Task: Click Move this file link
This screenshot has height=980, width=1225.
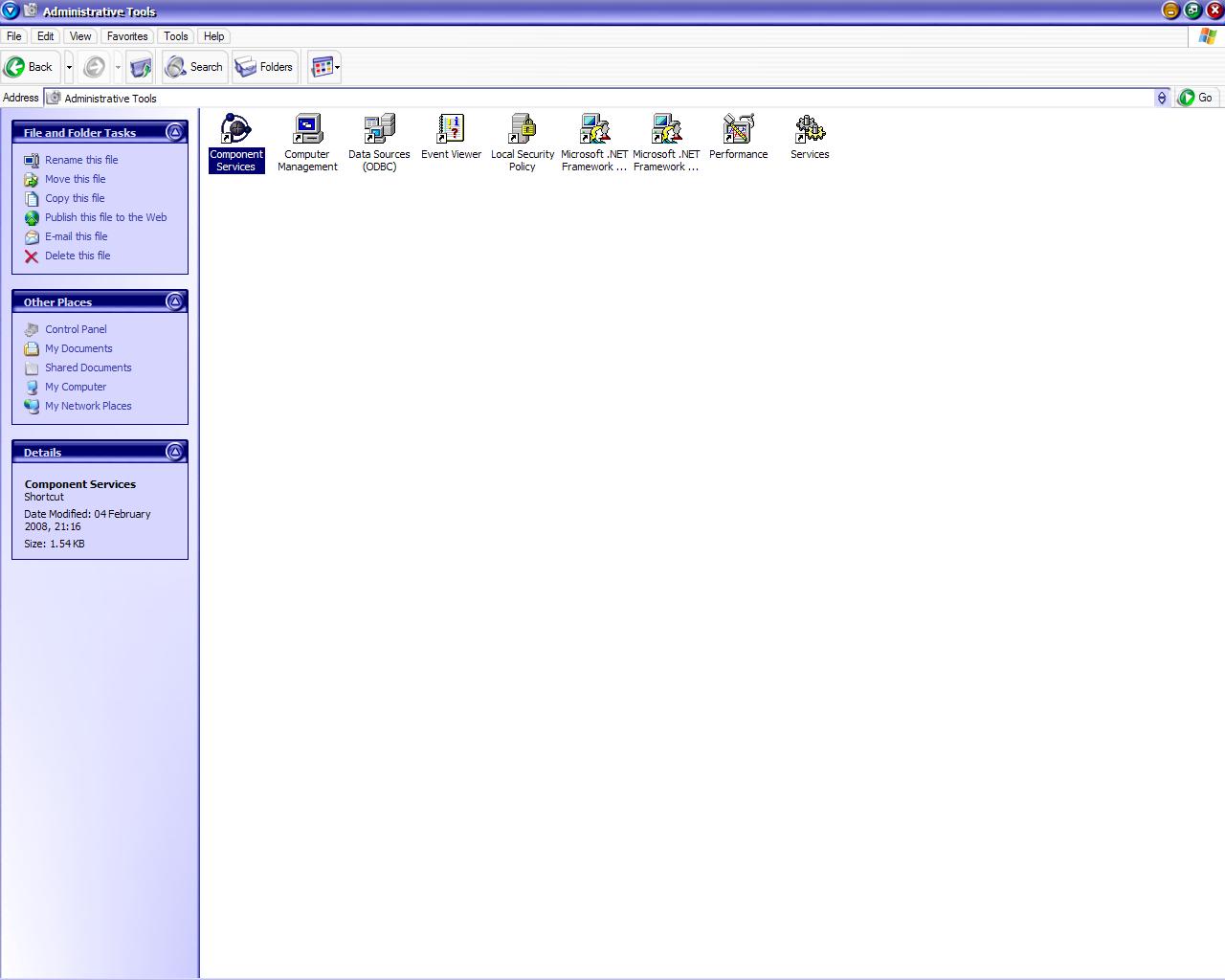Action: pyautogui.click(x=76, y=179)
